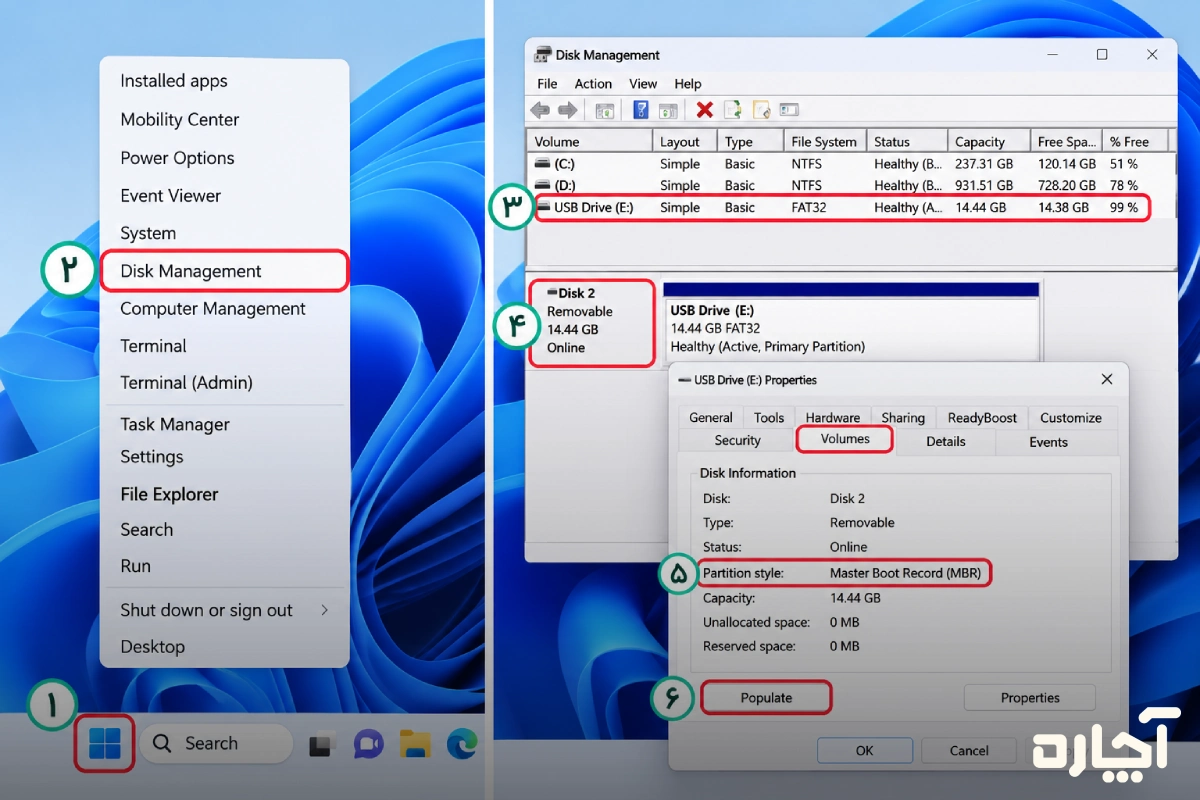Viewport: 1200px width, 800px height.
Task: Open the Action menu in Disk Management
Action: (593, 84)
